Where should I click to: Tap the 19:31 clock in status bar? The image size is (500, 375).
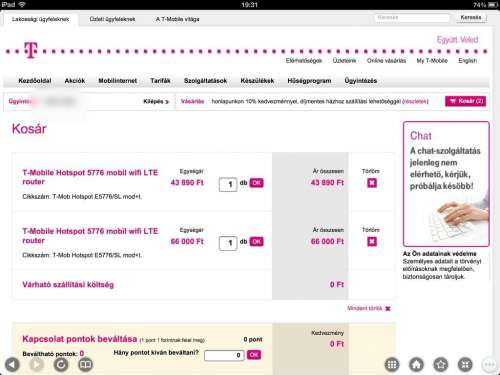tap(249, 5)
